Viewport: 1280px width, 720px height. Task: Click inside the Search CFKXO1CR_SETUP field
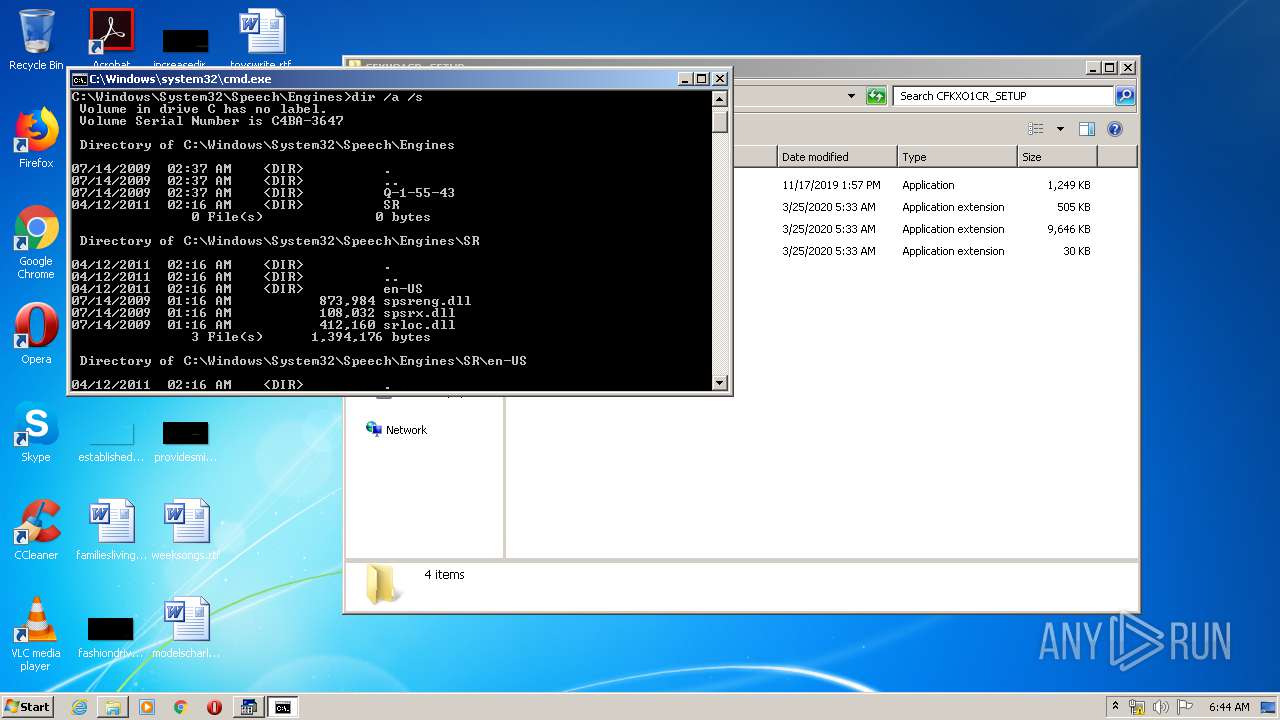[1002, 96]
